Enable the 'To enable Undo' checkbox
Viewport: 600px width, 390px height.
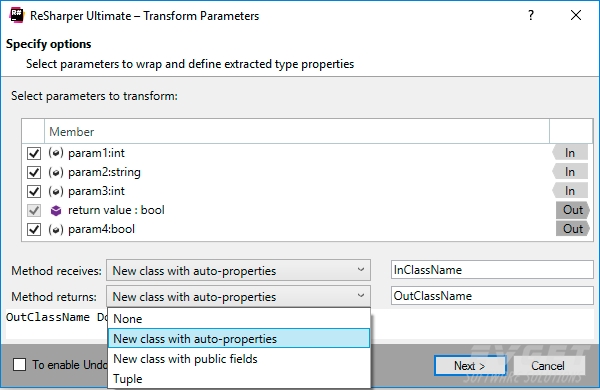[x=19, y=365]
